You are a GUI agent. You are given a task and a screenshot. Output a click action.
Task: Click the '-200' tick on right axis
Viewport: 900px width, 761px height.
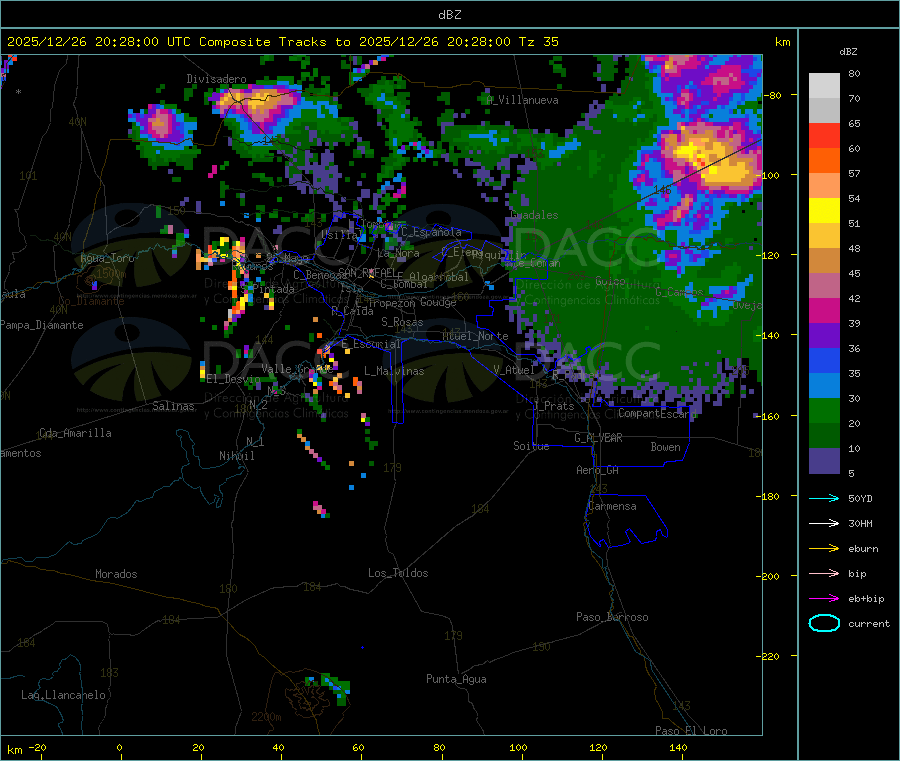pos(769,576)
